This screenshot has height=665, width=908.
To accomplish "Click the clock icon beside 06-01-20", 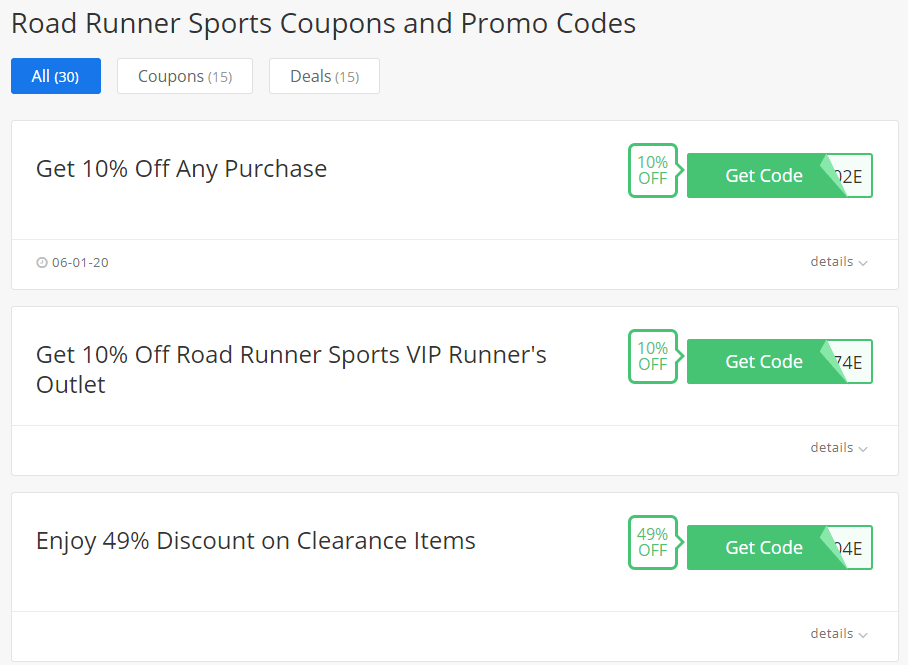I will 42,262.
